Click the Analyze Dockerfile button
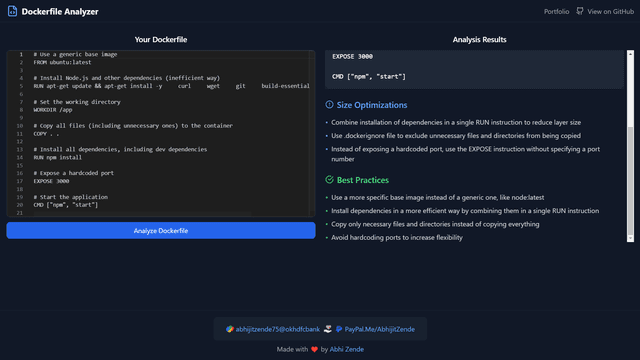Viewport: 640px width, 360px height. (x=161, y=231)
